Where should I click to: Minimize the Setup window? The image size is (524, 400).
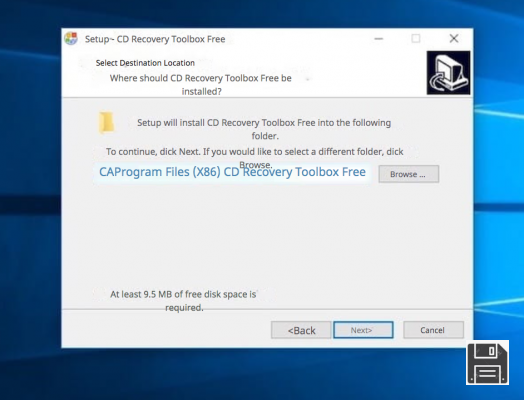point(378,39)
